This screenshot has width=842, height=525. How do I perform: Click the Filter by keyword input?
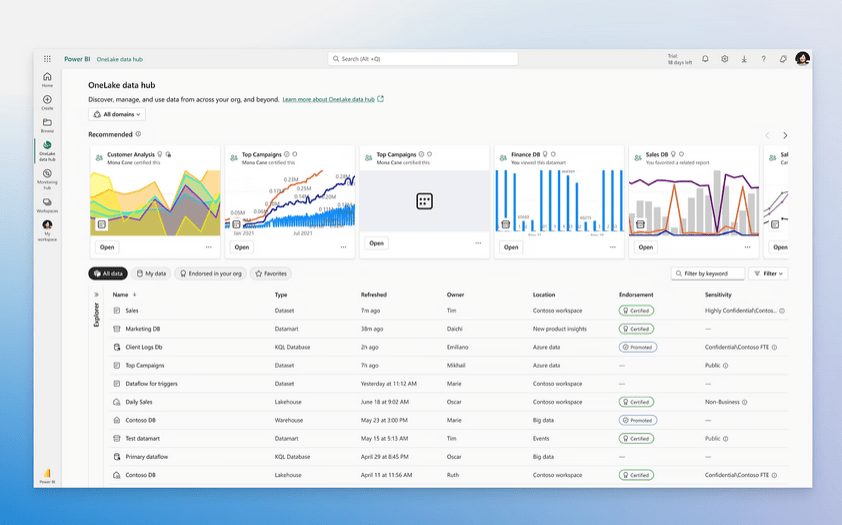[x=708, y=273]
